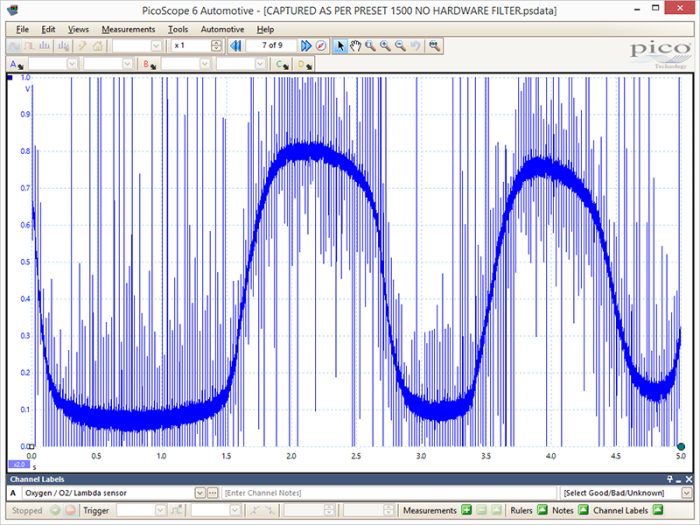Click the green time ruler handle

[681, 446]
